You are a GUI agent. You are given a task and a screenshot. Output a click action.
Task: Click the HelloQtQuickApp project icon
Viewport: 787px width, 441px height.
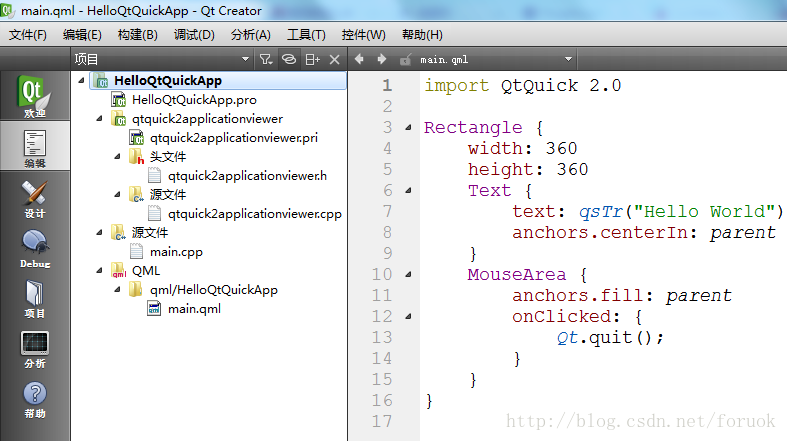(102, 81)
